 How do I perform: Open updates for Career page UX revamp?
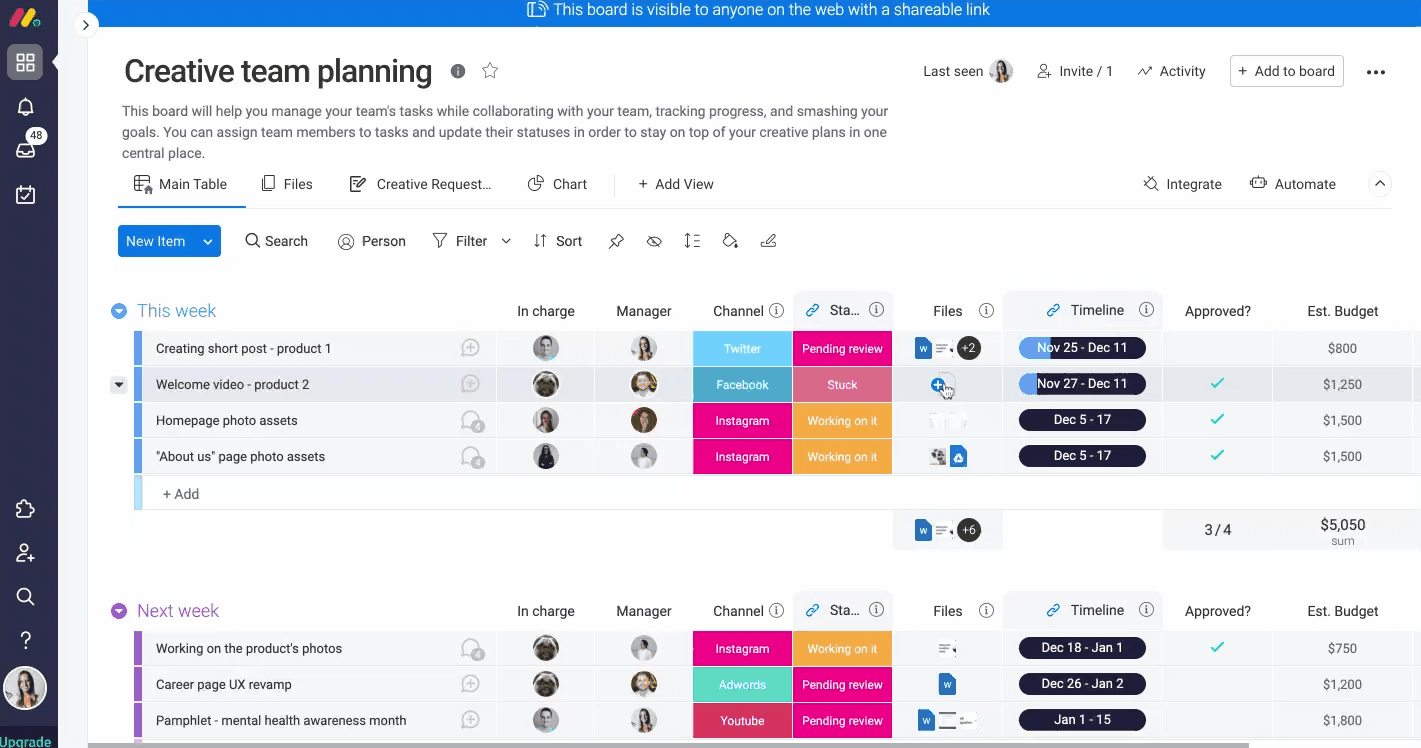pos(470,684)
